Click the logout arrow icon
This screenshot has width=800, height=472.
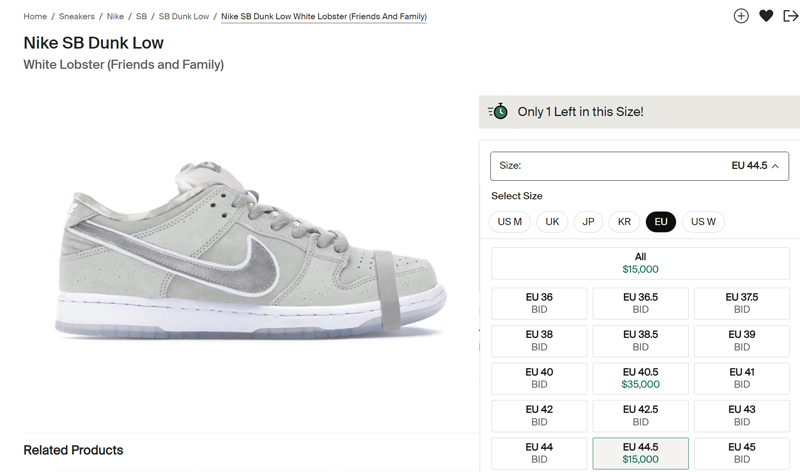(791, 16)
